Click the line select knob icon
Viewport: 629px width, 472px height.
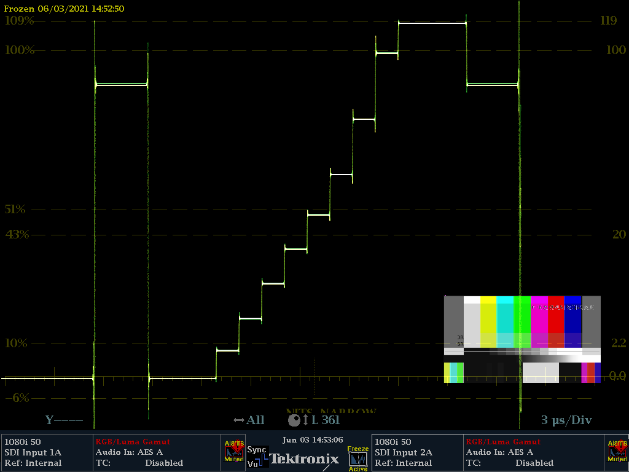click(x=294, y=420)
